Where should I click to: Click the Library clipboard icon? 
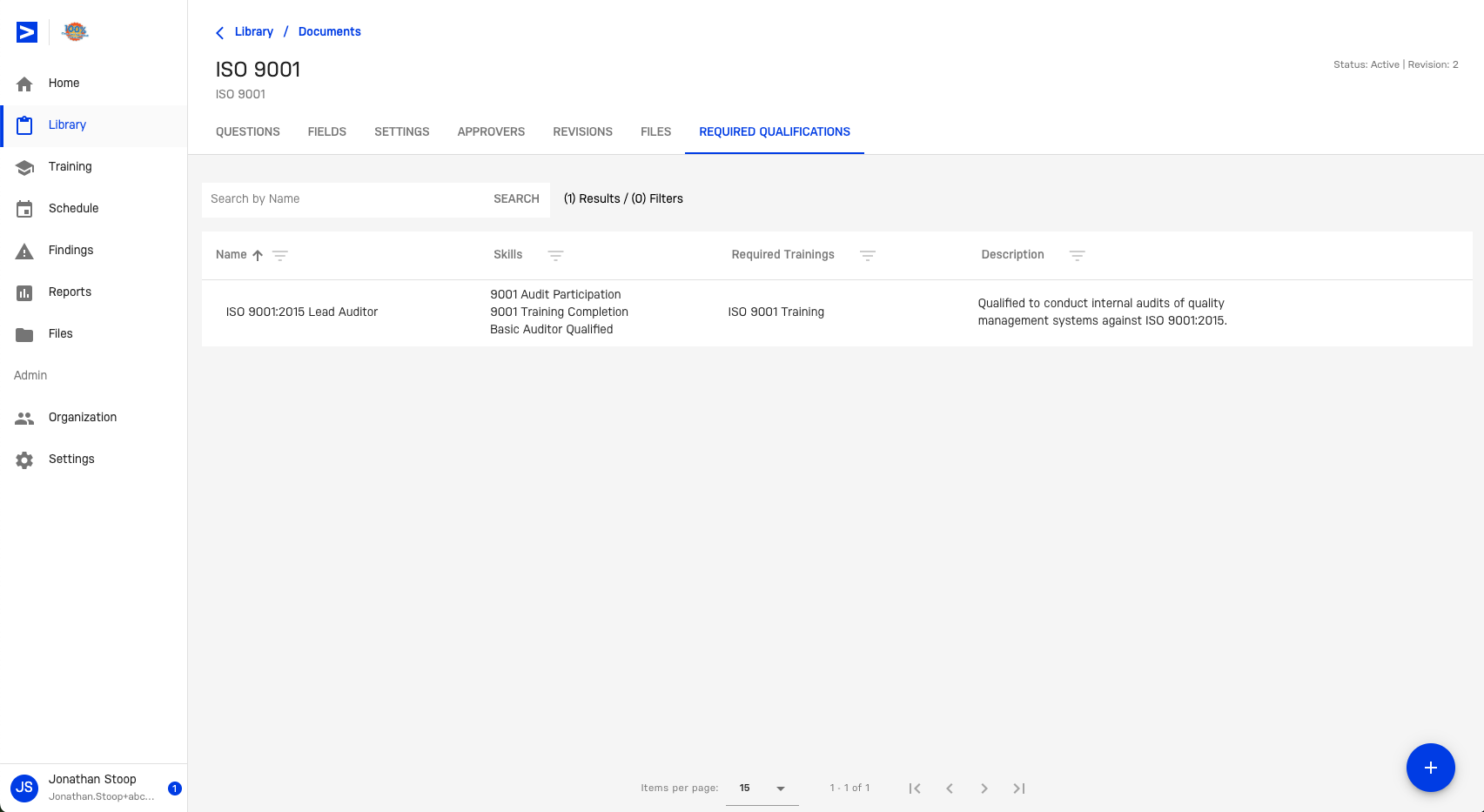pyautogui.click(x=24, y=125)
